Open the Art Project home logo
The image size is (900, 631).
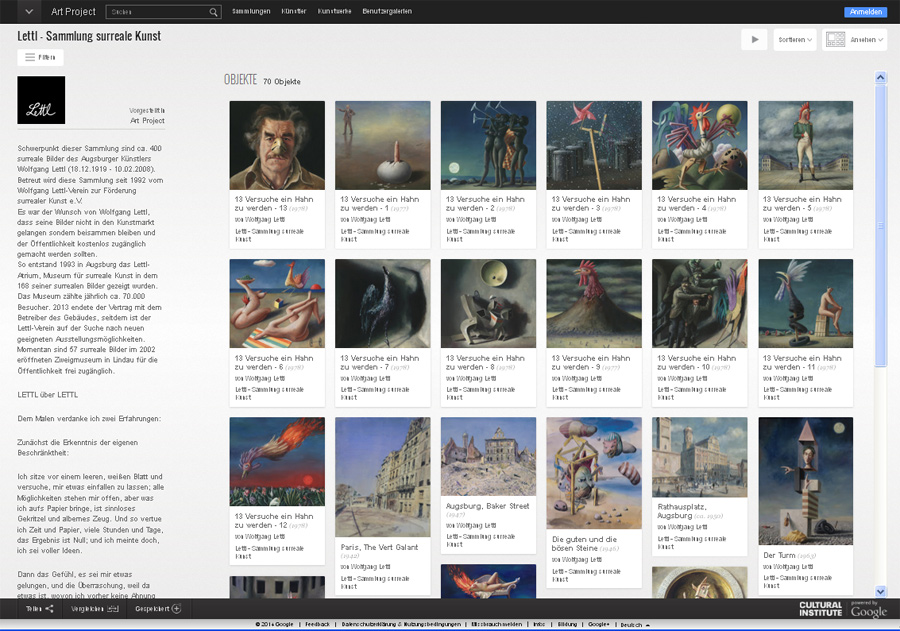[73, 11]
